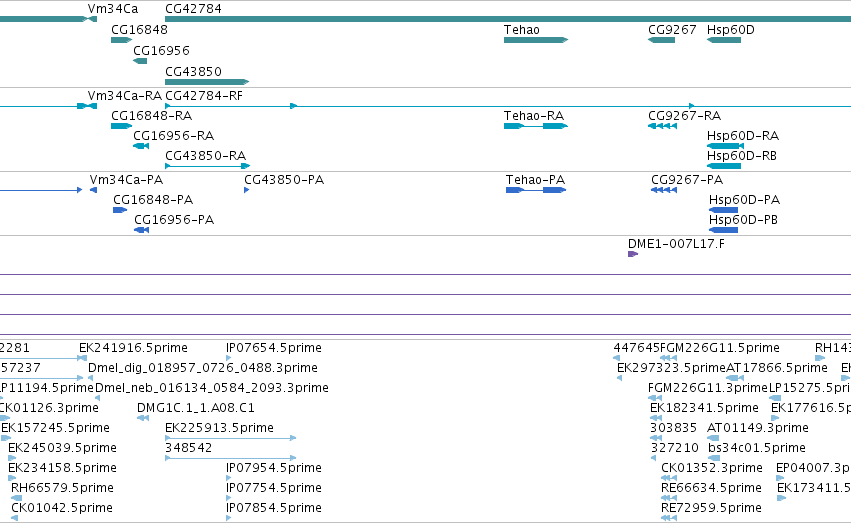
Task: Click the 348542 alignment feature line
Action: click(231, 458)
